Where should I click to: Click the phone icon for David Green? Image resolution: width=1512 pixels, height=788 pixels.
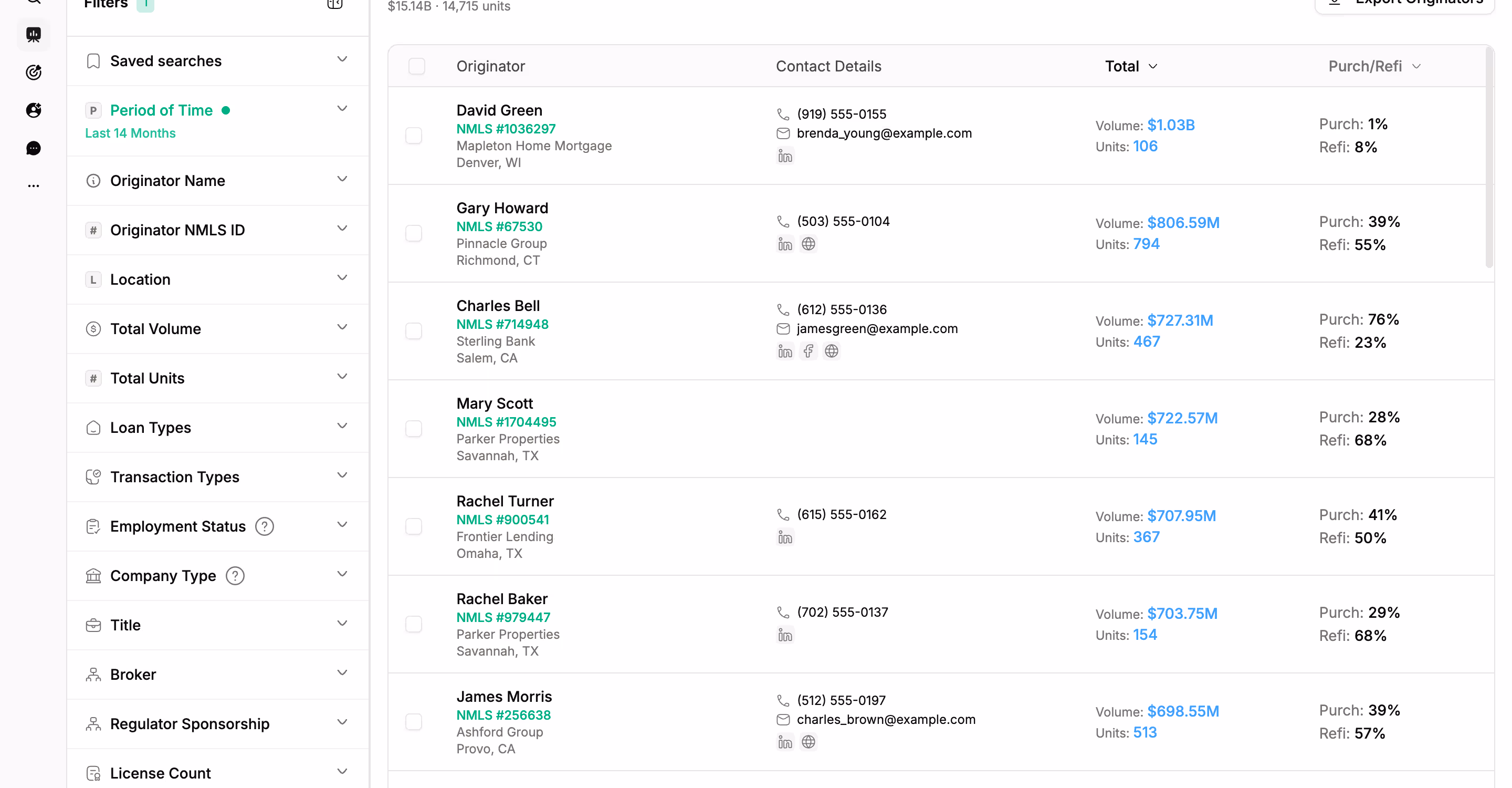click(783, 114)
